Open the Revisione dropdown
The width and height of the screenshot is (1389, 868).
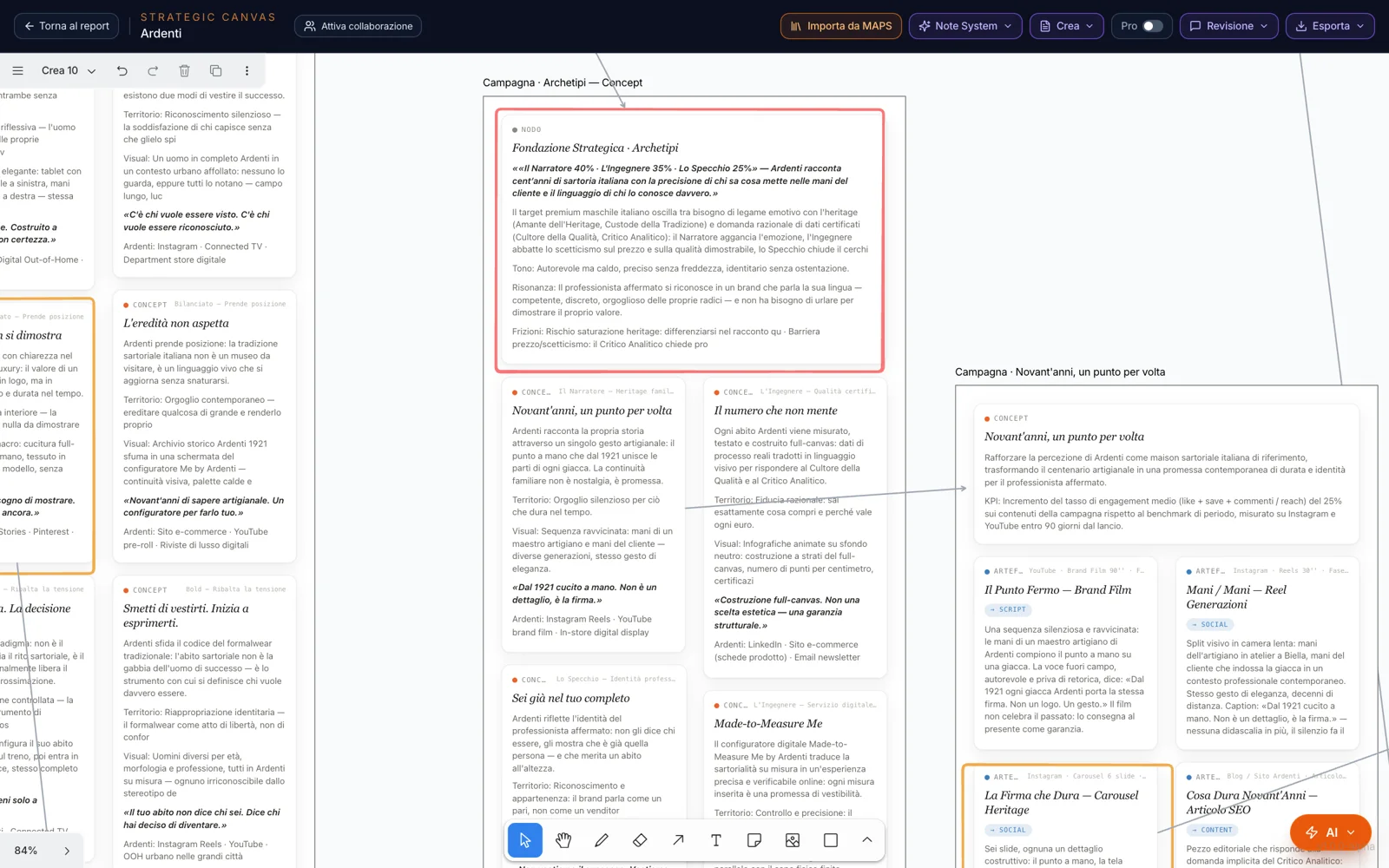[1228, 26]
